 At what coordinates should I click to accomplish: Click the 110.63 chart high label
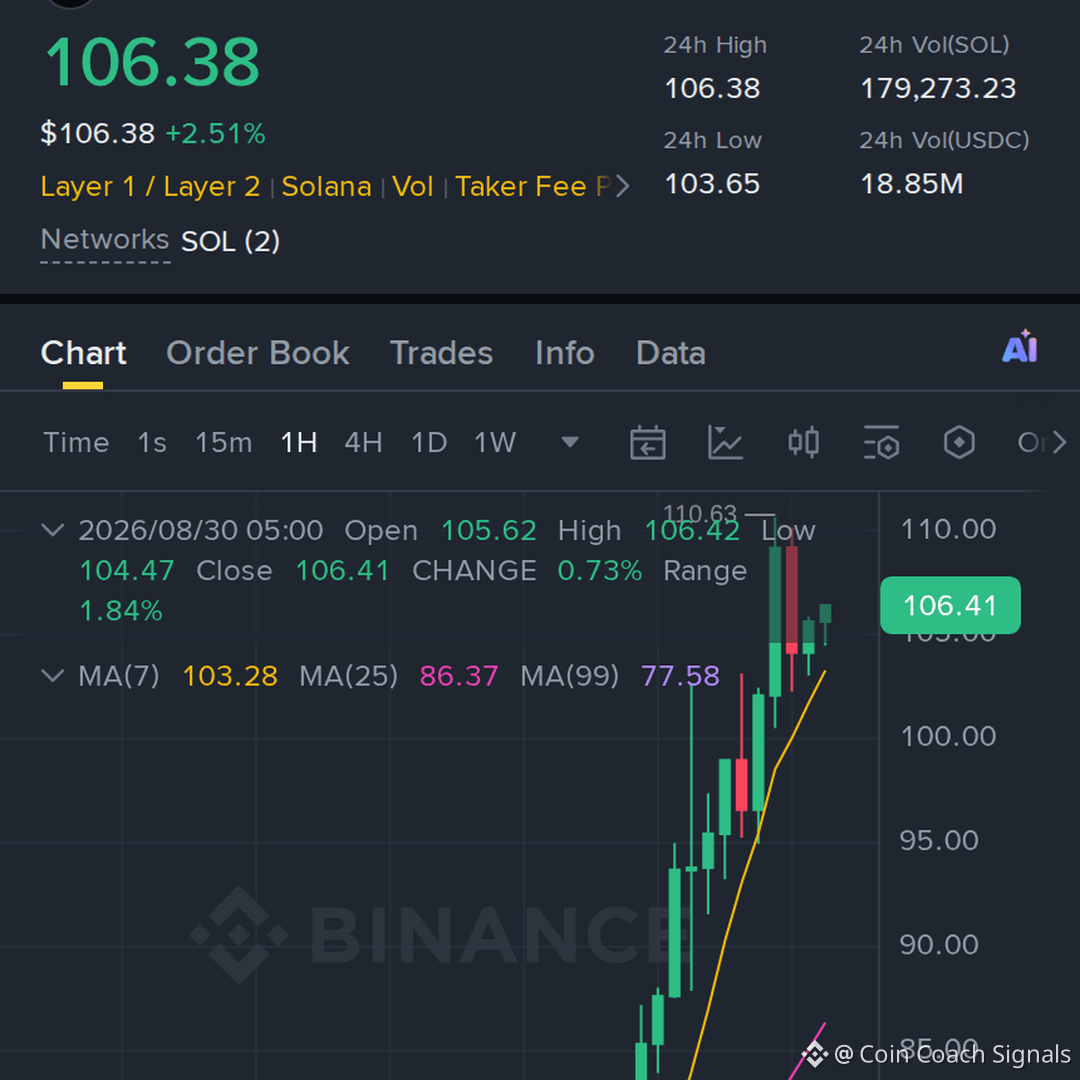[700, 513]
